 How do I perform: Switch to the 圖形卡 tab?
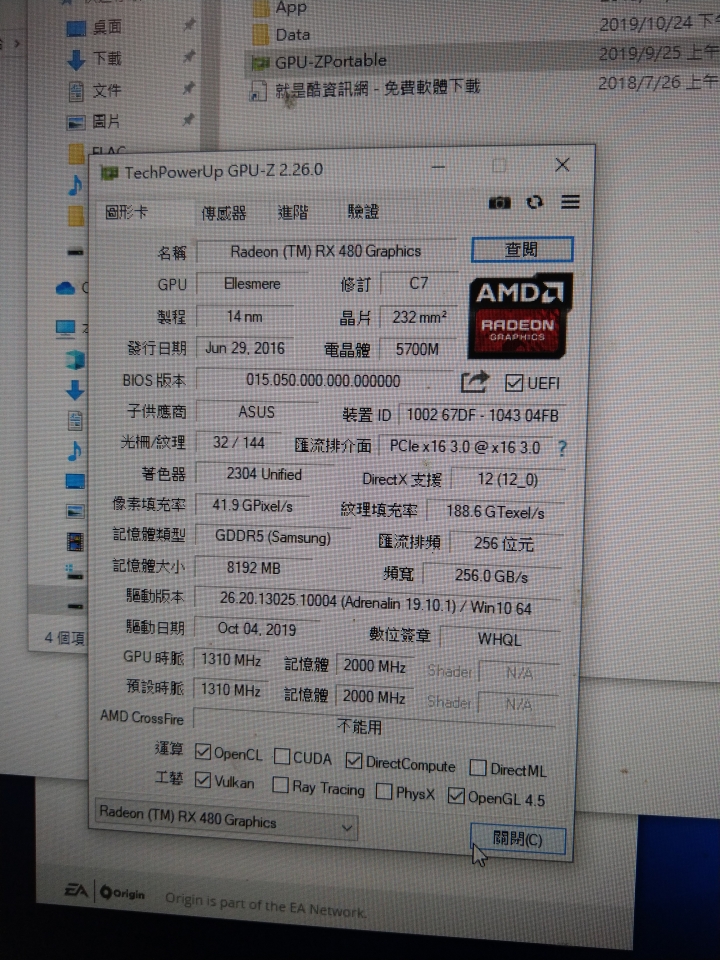click(127, 212)
